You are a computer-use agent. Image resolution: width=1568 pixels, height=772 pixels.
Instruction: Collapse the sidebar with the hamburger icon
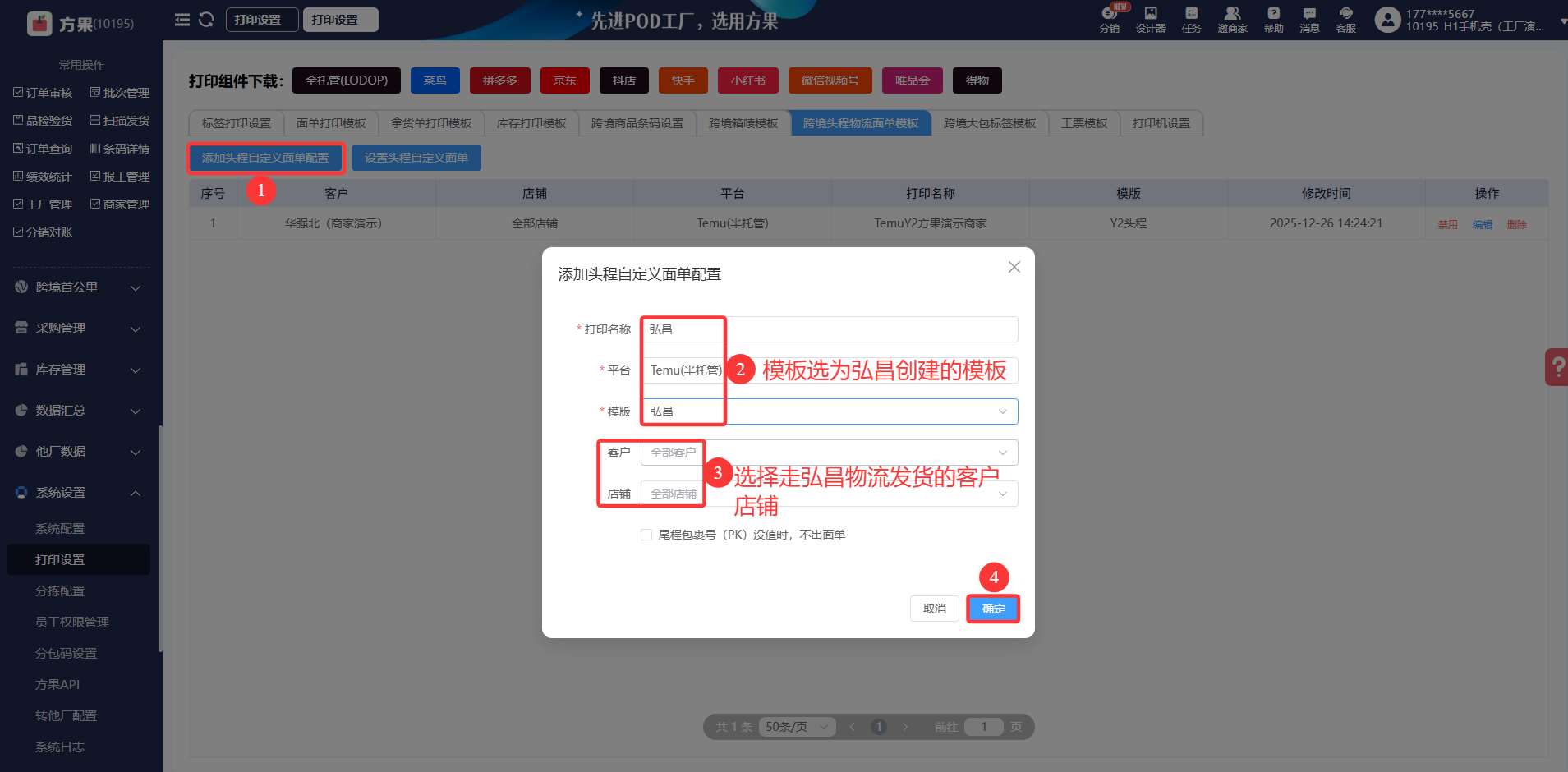182,20
